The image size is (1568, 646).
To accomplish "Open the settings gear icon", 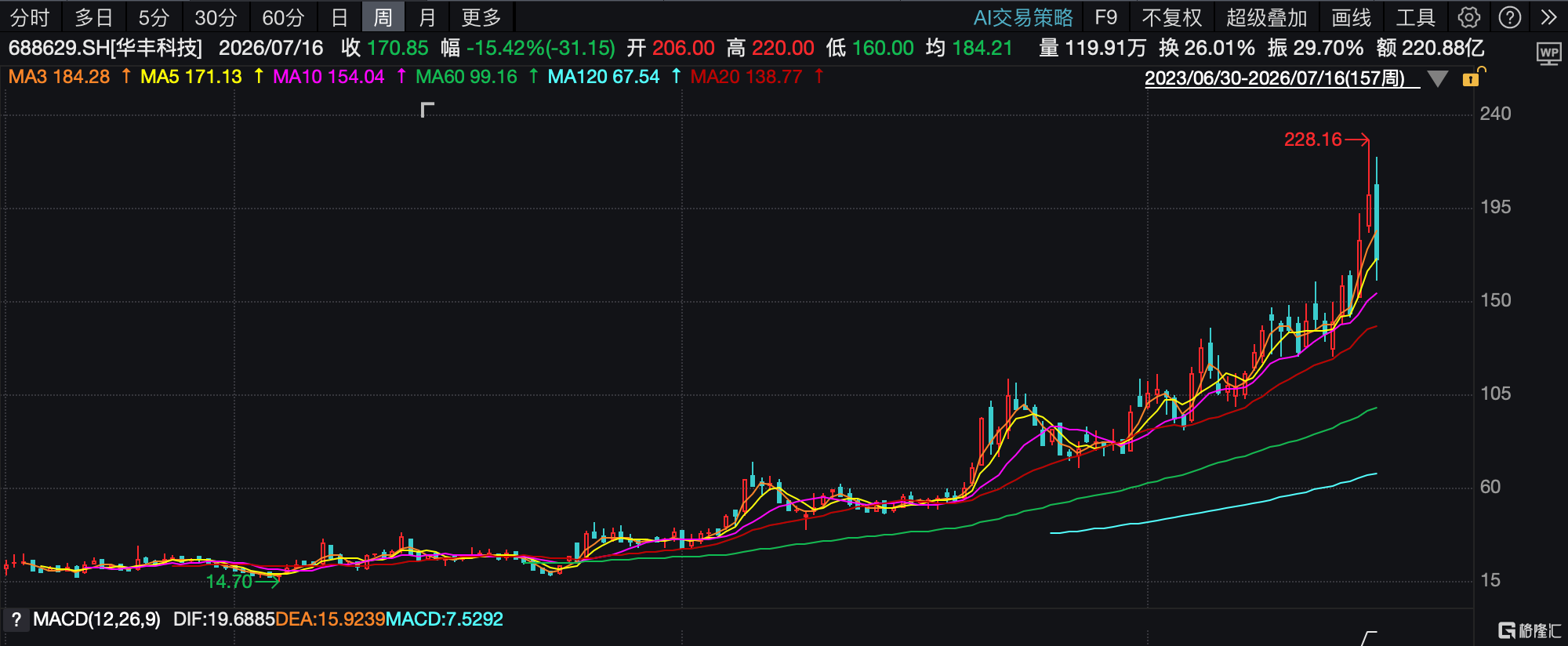I will [x=1468, y=17].
